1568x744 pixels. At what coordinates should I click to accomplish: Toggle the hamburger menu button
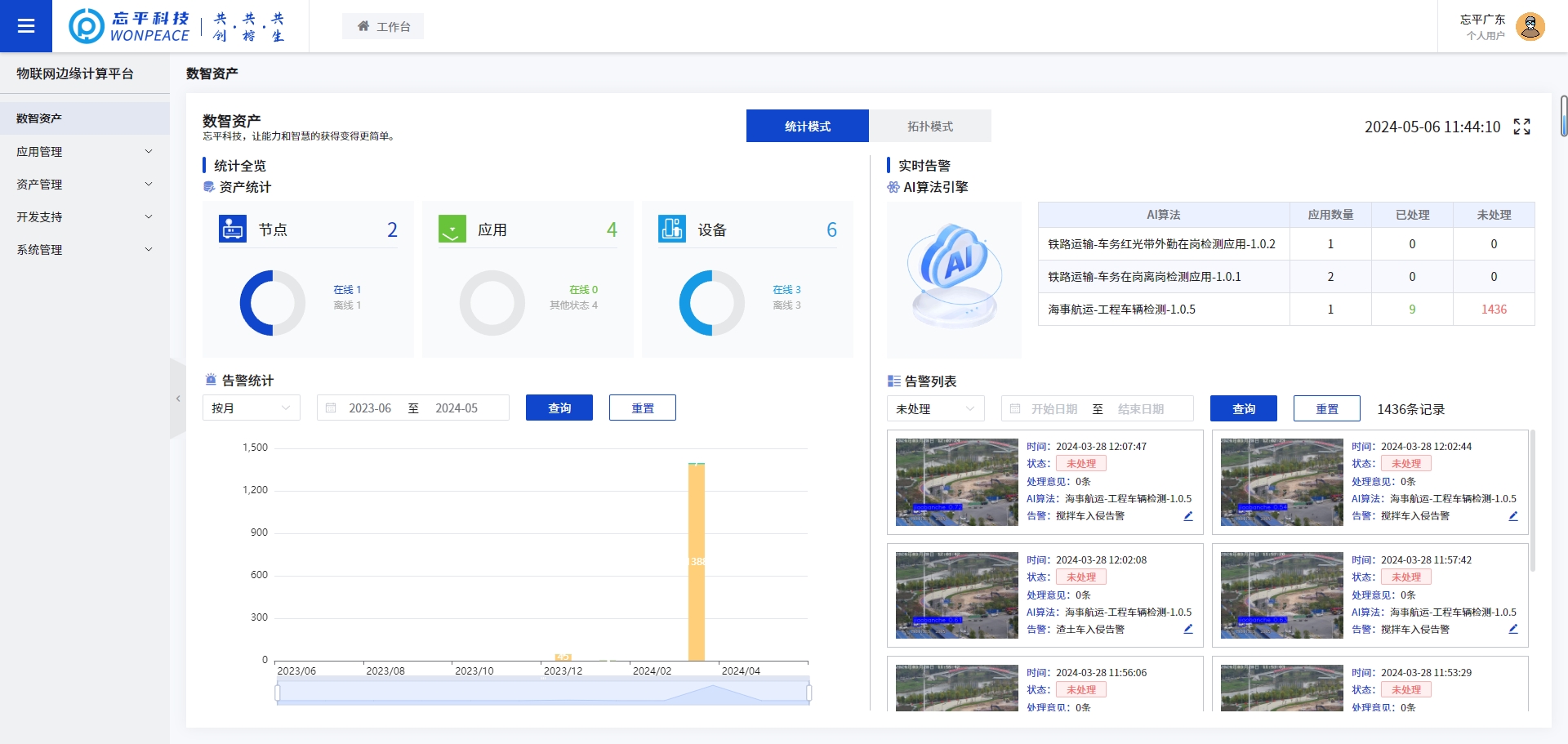tap(26, 26)
